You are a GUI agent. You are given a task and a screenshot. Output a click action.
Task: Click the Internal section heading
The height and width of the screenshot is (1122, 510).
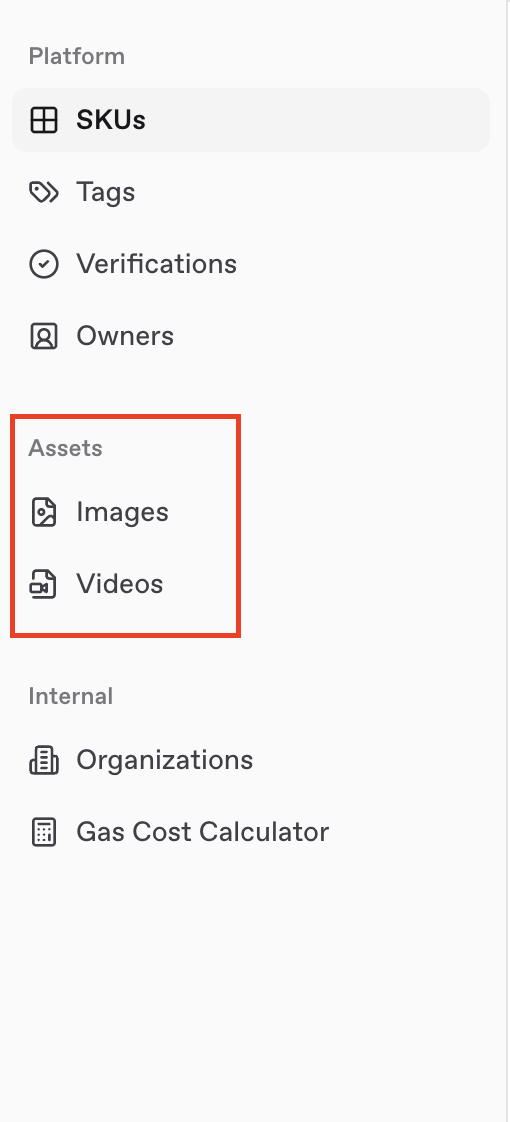[71, 696]
